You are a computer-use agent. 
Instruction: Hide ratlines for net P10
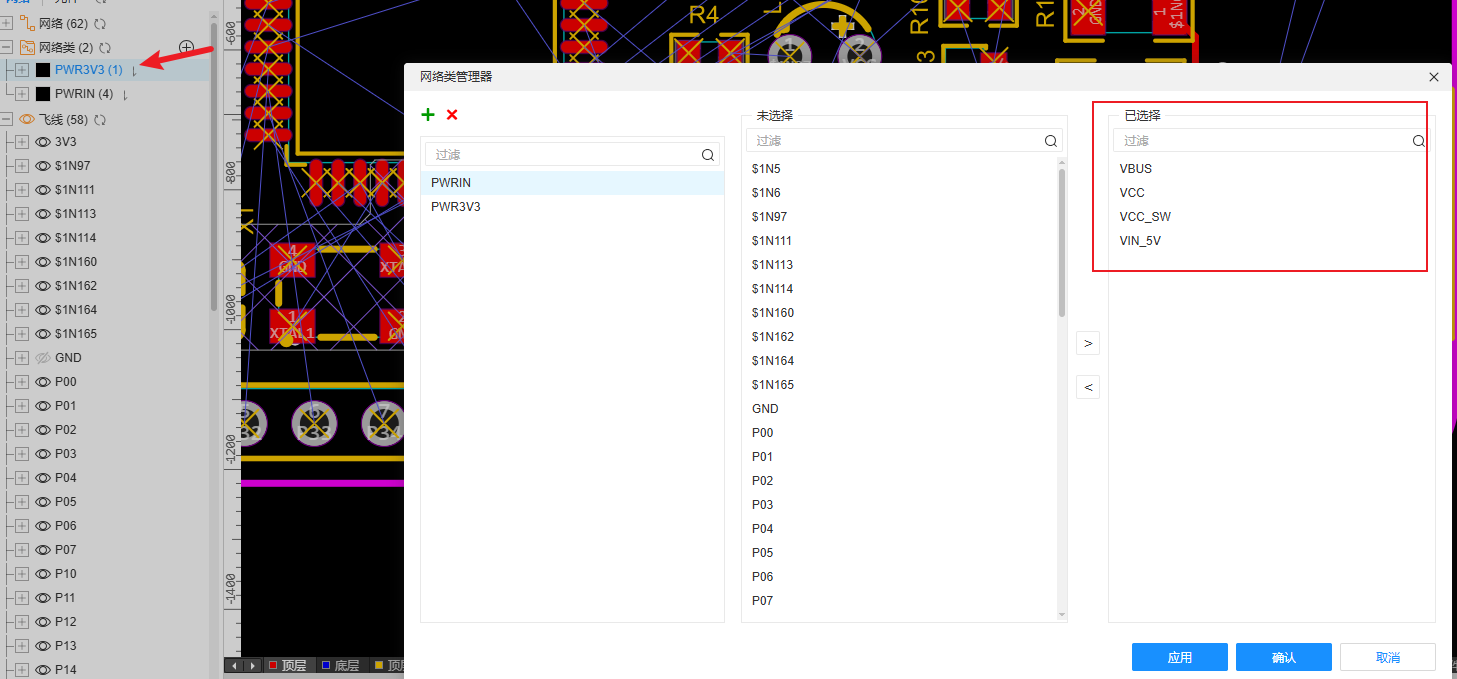point(43,574)
